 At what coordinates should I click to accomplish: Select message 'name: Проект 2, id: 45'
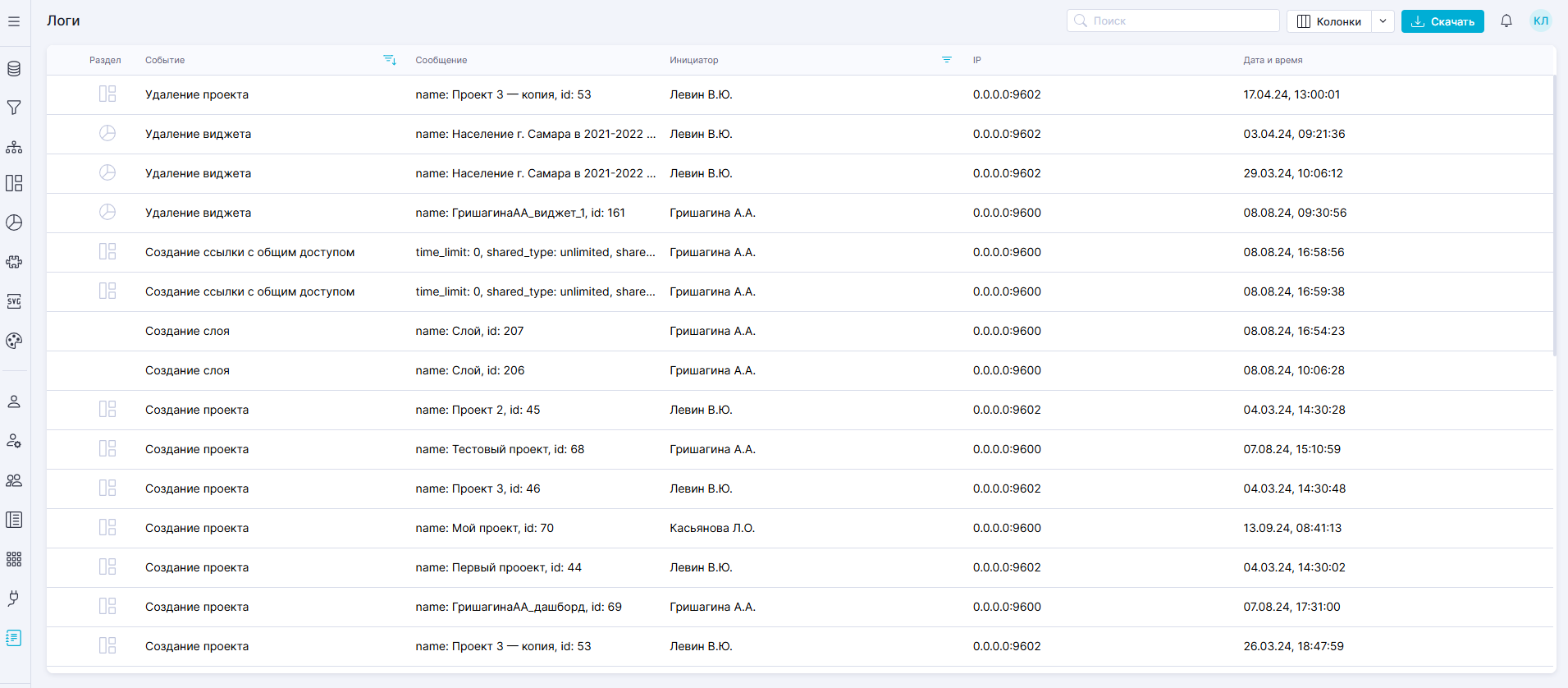(x=478, y=410)
